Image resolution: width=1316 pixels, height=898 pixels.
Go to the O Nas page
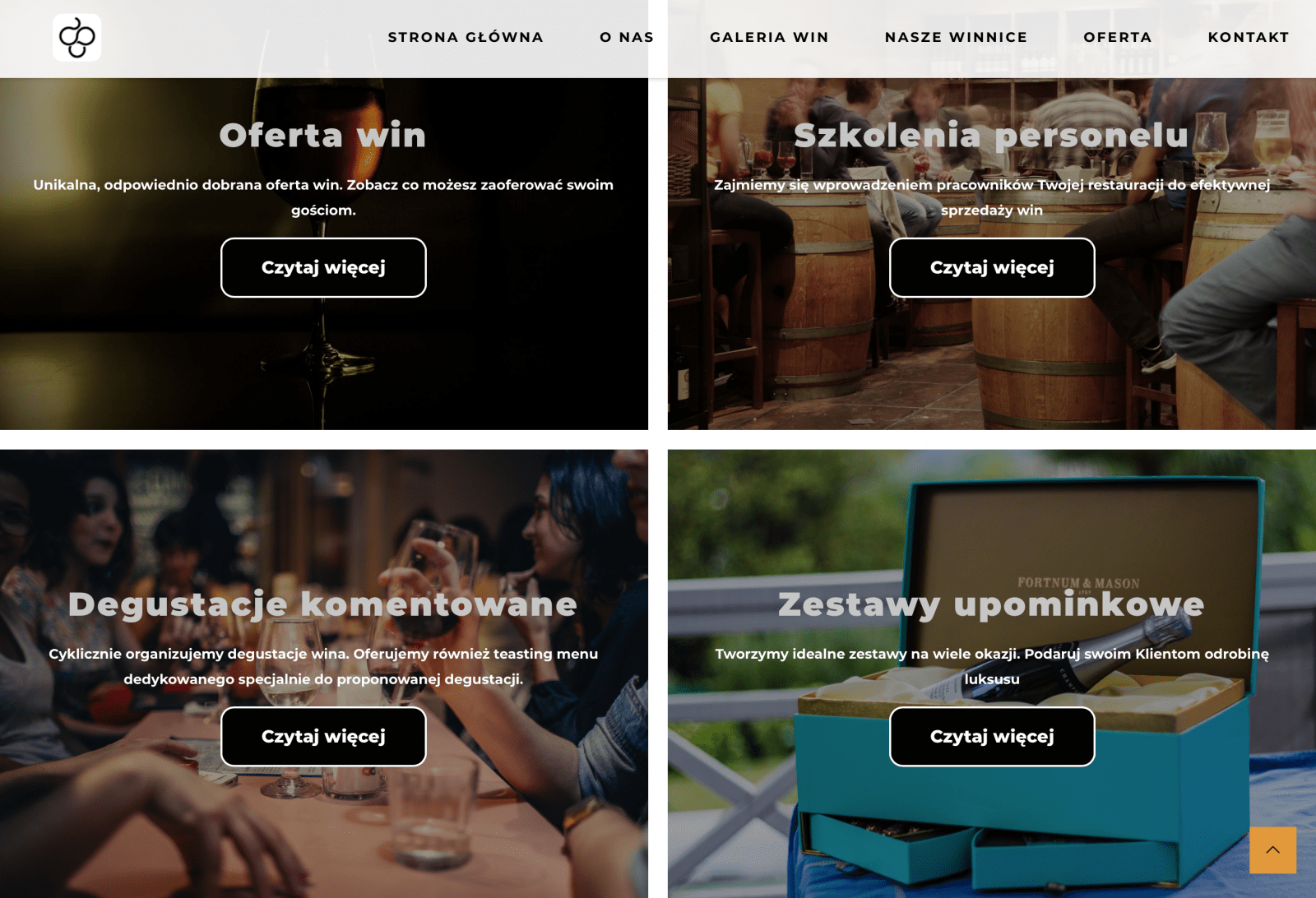[627, 37]
